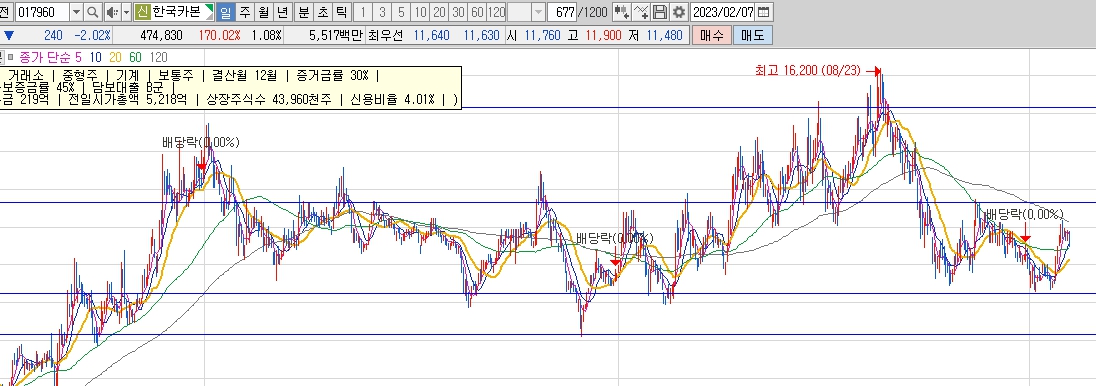Viewport: 1096px width, 386px height.
Task: Open the calendar date picker icon
Action: coord(763,12)
